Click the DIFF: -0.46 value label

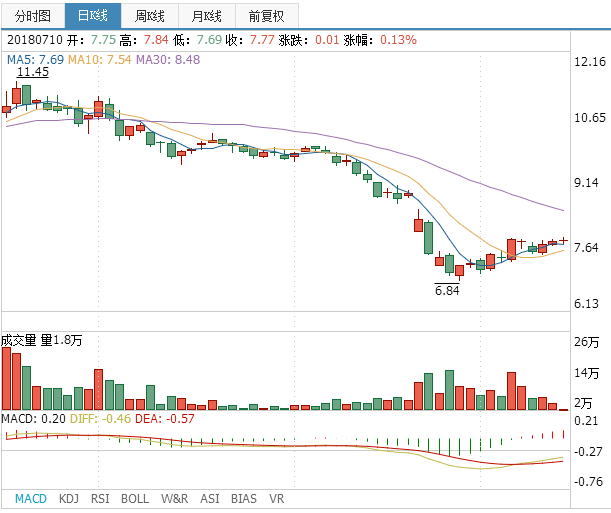click(101, 419)
